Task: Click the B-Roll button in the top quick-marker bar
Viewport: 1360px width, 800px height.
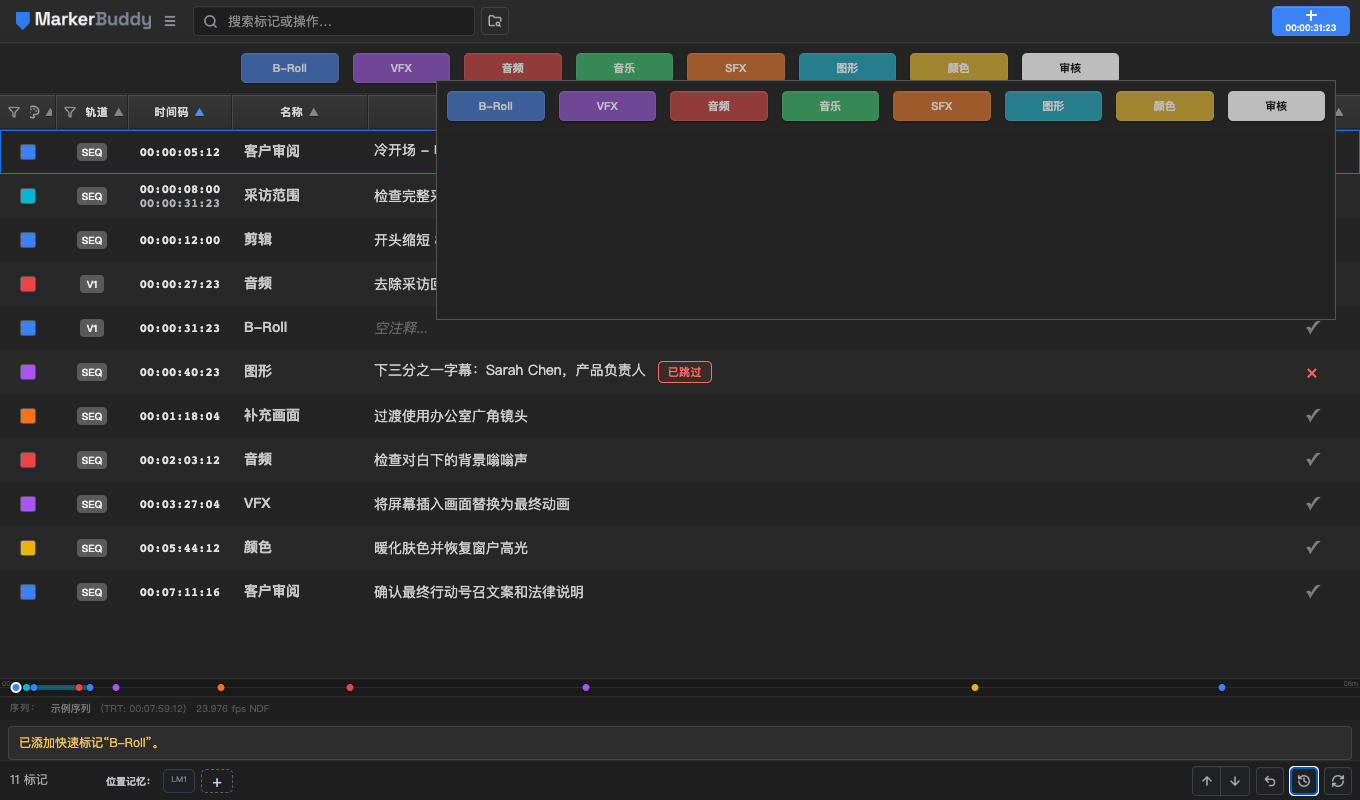Action: coord(290,68)
